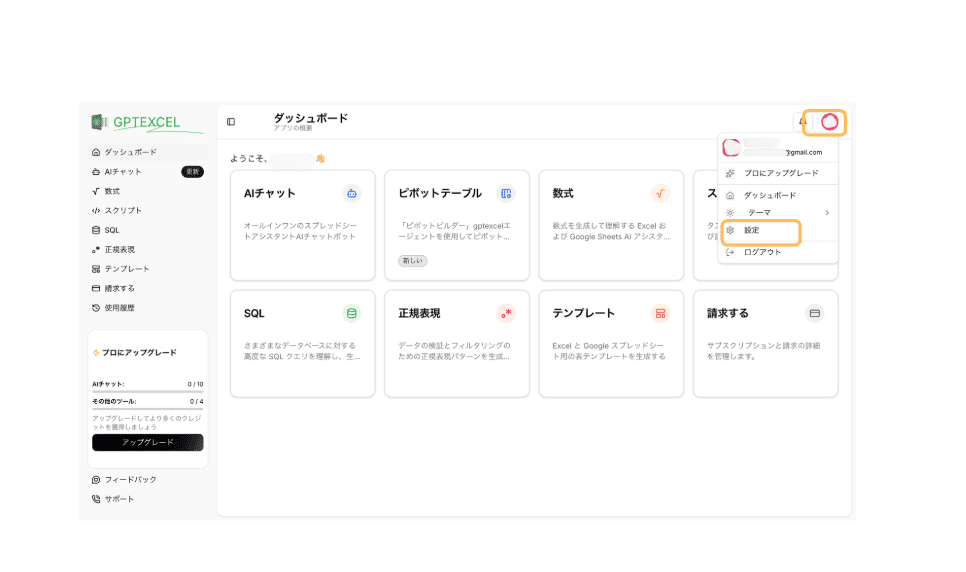Screen dimensions: 966x572
Task: Select プロにアップグレード in the profile menu
Action: (x=780, y=173)
